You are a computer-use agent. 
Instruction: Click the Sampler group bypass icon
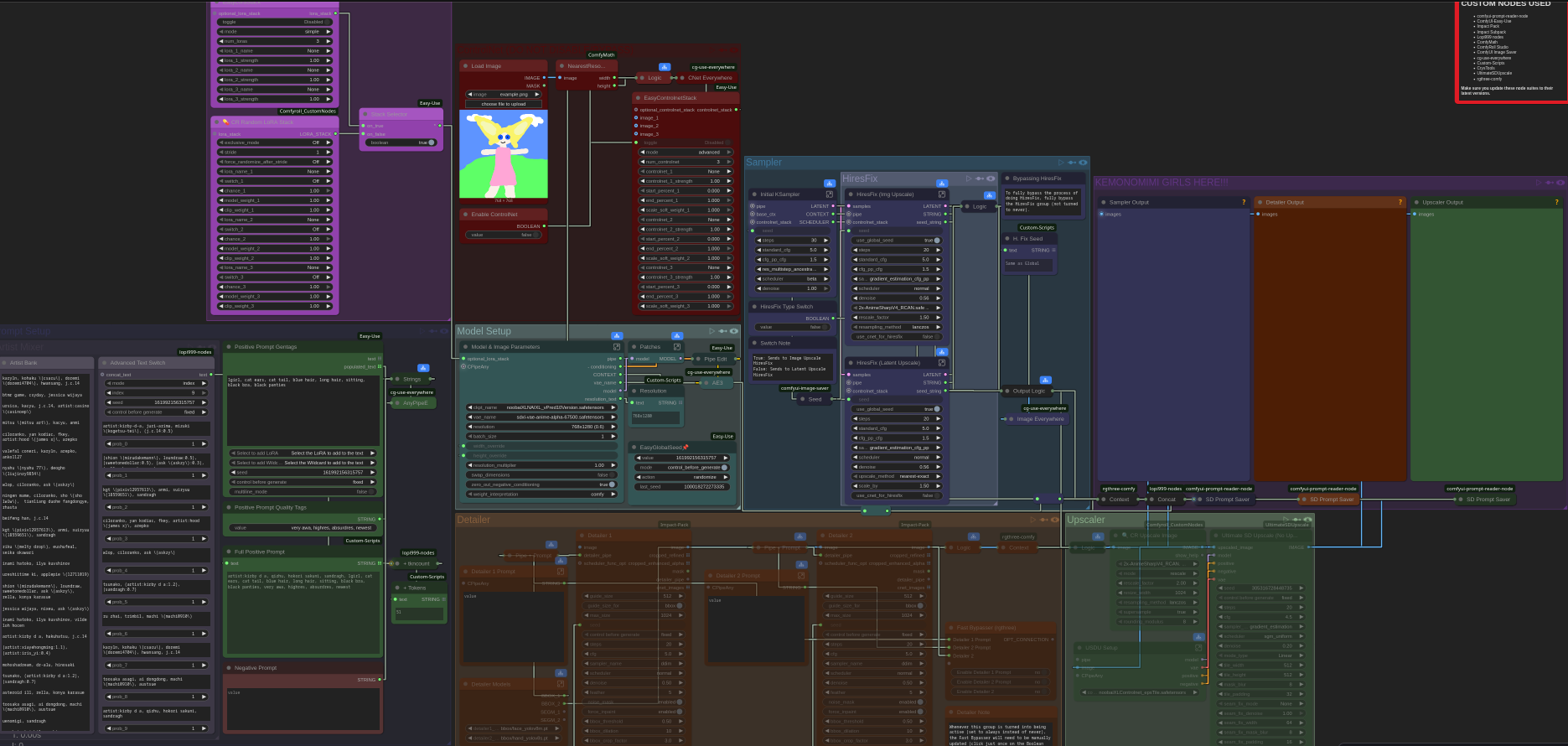pos(1072,163)
